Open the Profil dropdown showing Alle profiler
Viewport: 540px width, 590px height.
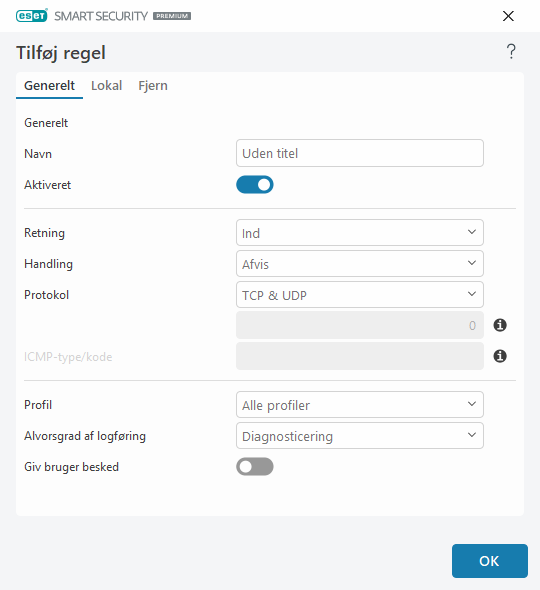(x=360, y=404)
